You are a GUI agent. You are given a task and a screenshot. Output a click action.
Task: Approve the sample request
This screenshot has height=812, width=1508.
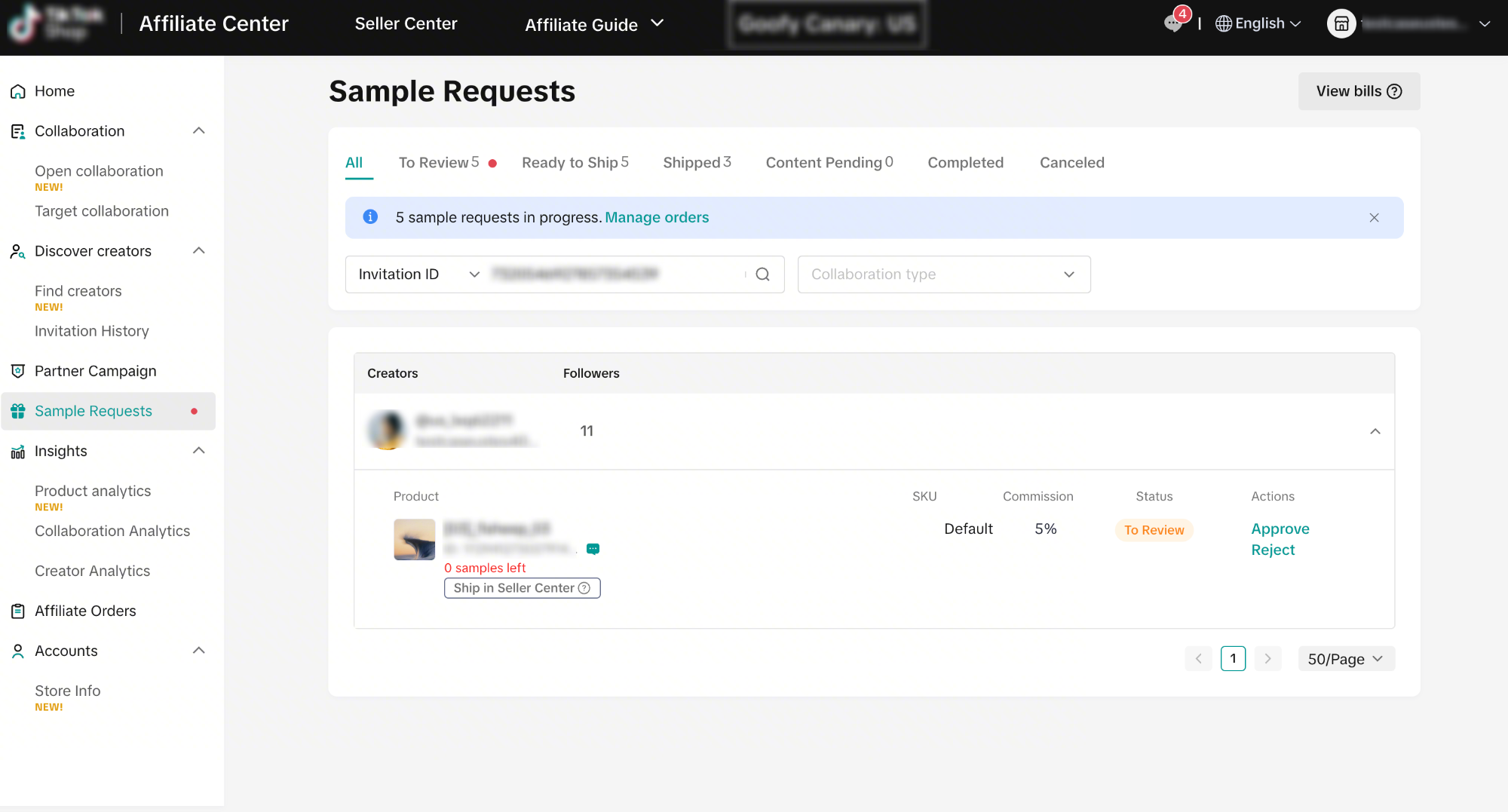coord(1280,529)
